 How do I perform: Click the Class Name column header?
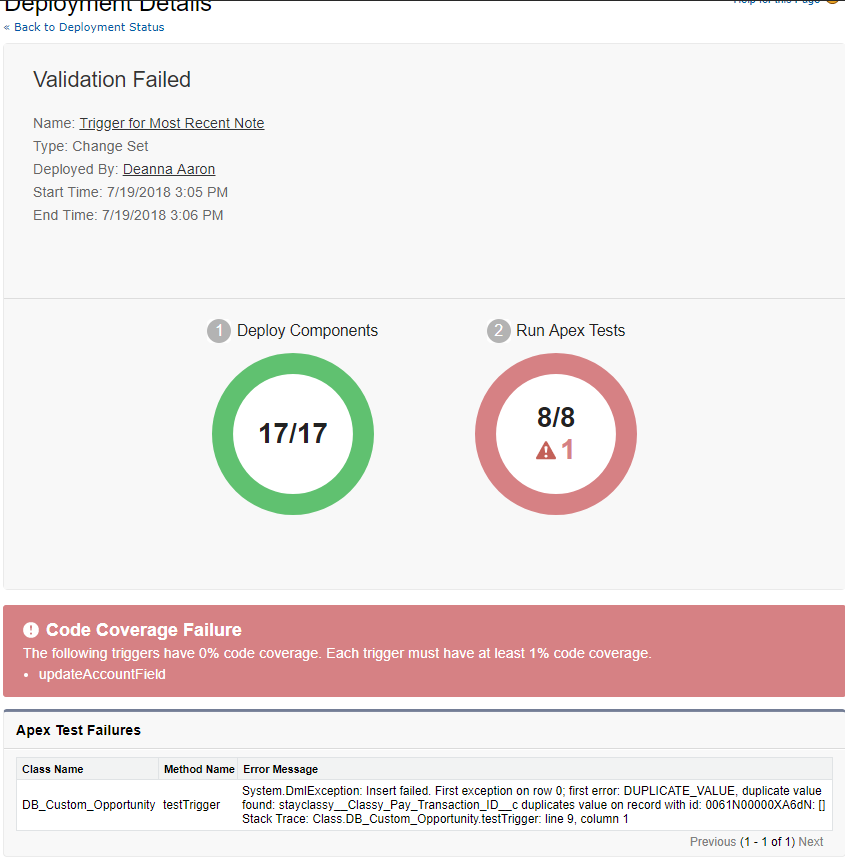(53, 769)
